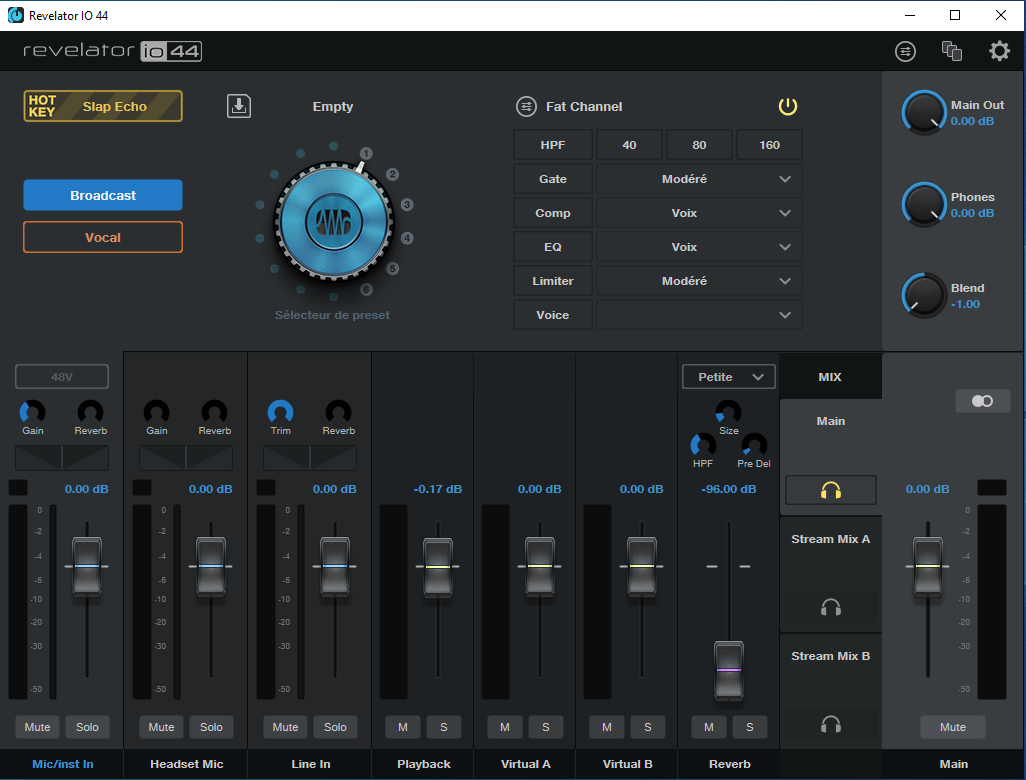Enable 48V phantom power
This screenshot has height=780, width=1026.
(62, 377)
